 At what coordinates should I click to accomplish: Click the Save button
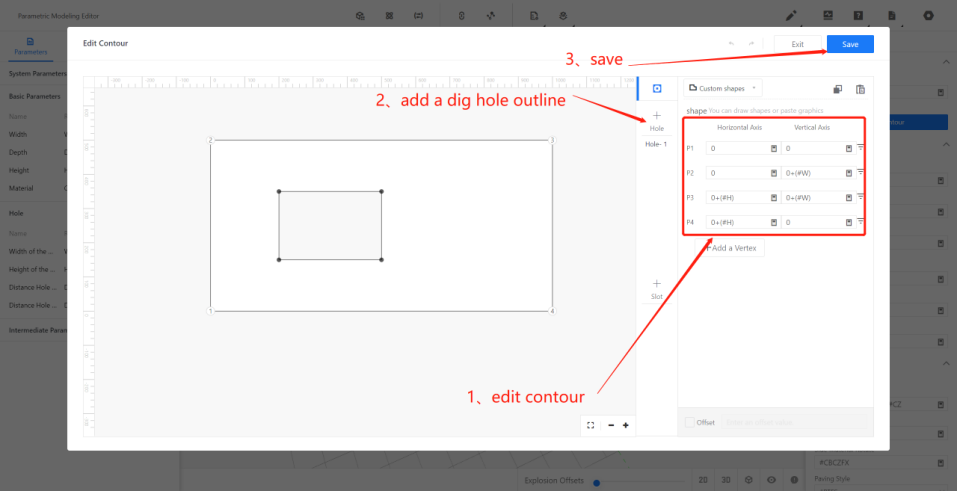pyautogui.click(x=850, y=44)
